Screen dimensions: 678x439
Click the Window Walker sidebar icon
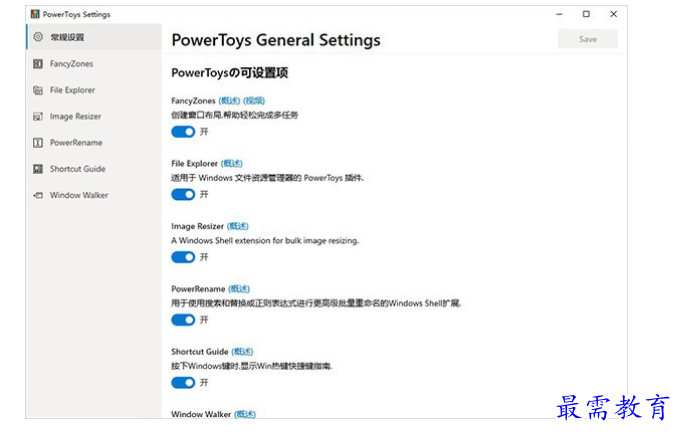(38, 195)
